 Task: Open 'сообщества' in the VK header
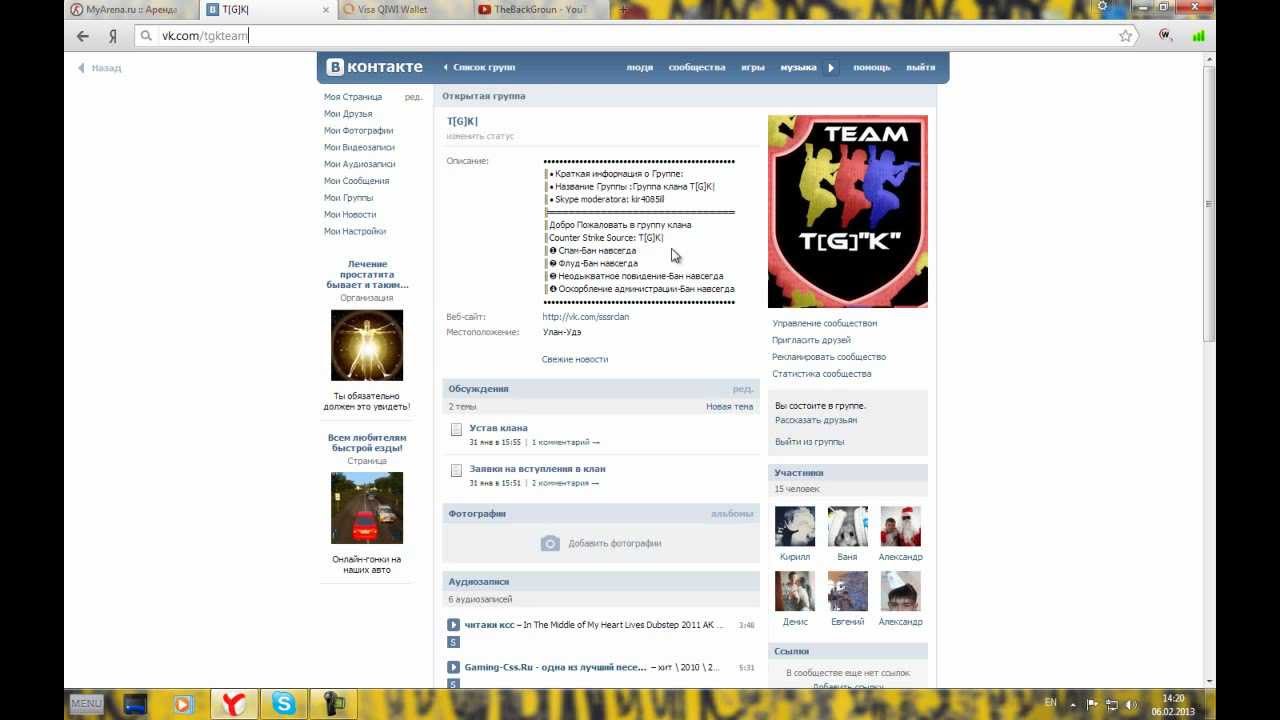click(697, 68)
